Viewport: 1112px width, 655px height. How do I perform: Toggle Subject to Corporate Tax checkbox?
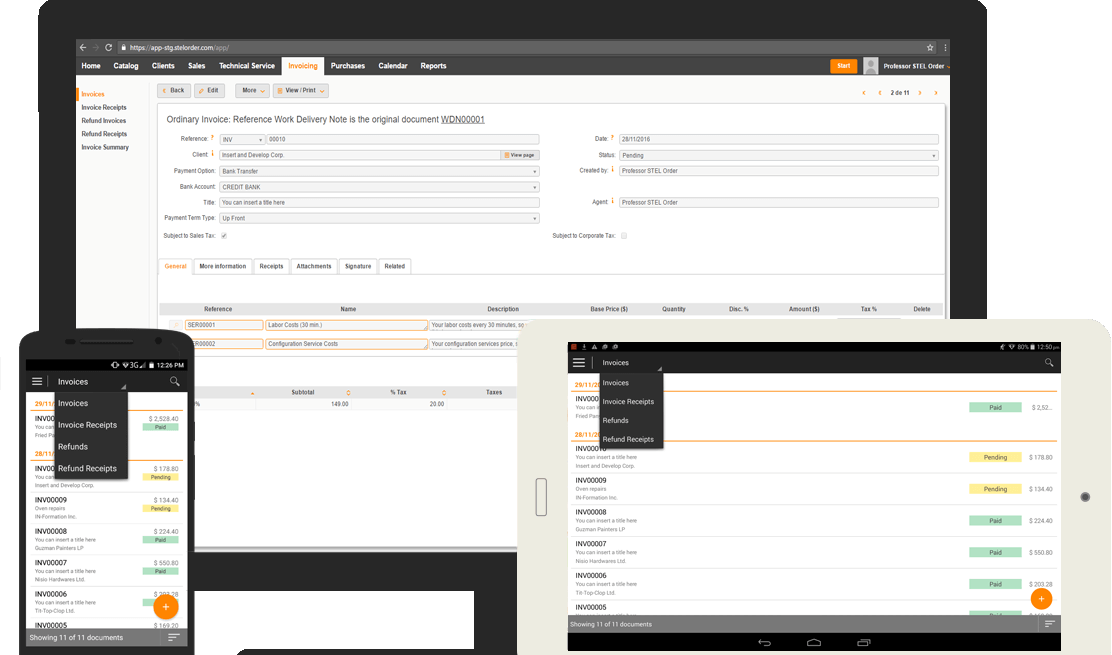tap(624, 235)
